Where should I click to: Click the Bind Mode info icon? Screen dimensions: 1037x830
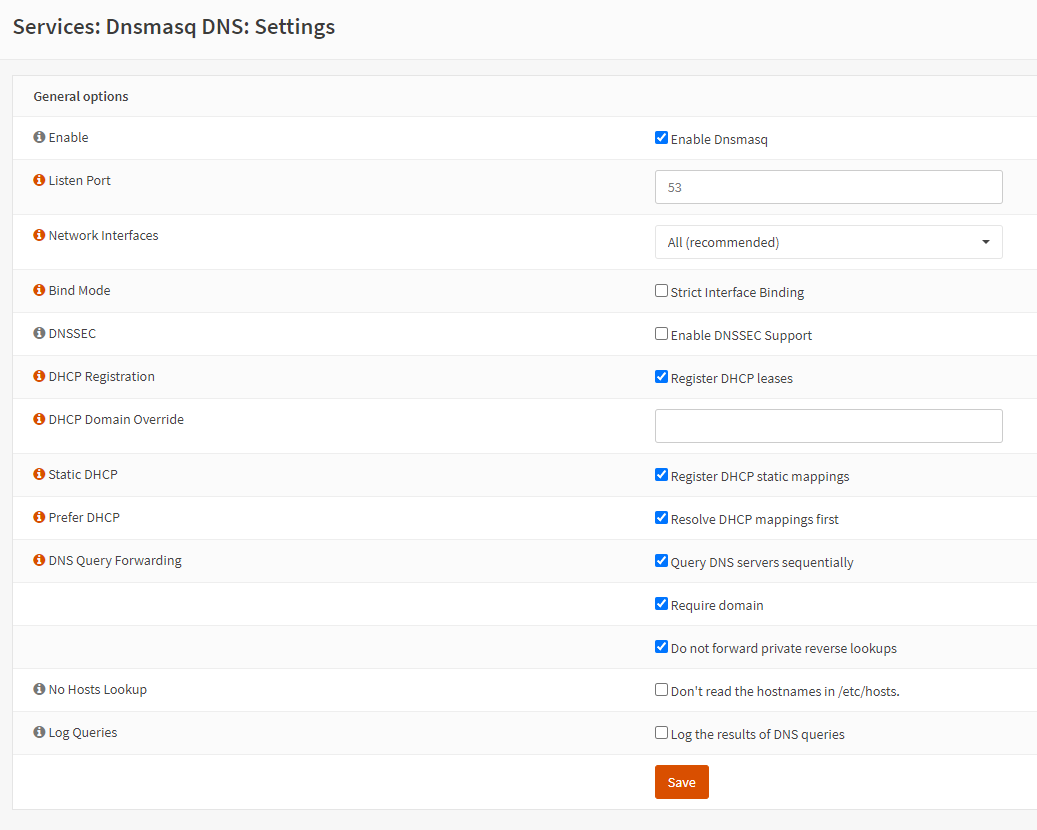39,290
